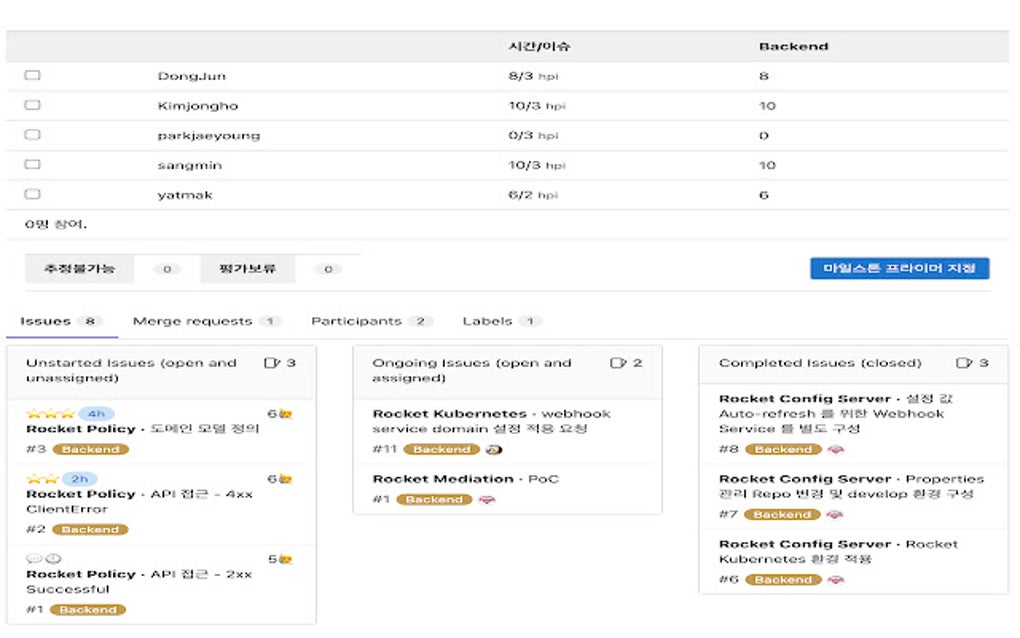Click the clock icon on issue #1

pyautogui.click(x=51, y=558)
